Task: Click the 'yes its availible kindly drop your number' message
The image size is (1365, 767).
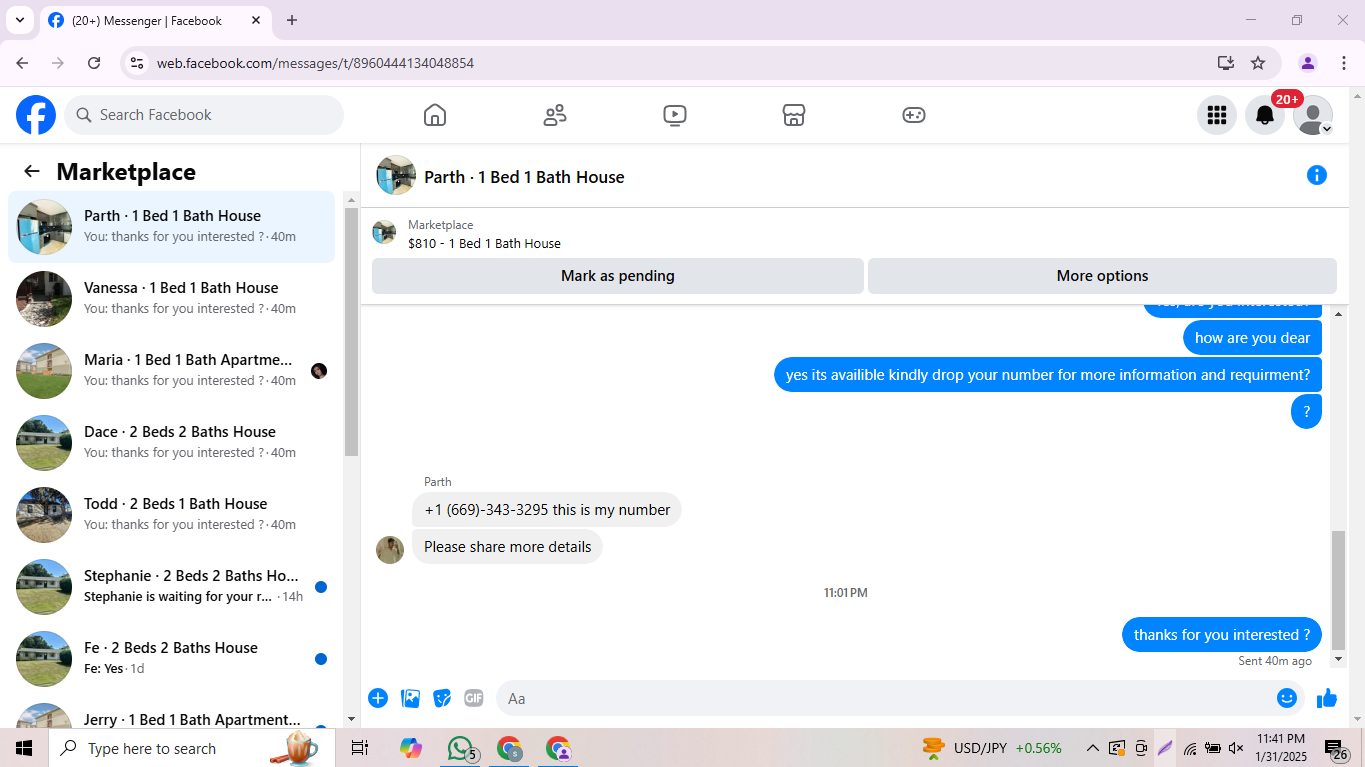Action: (x=1048, y=375)
